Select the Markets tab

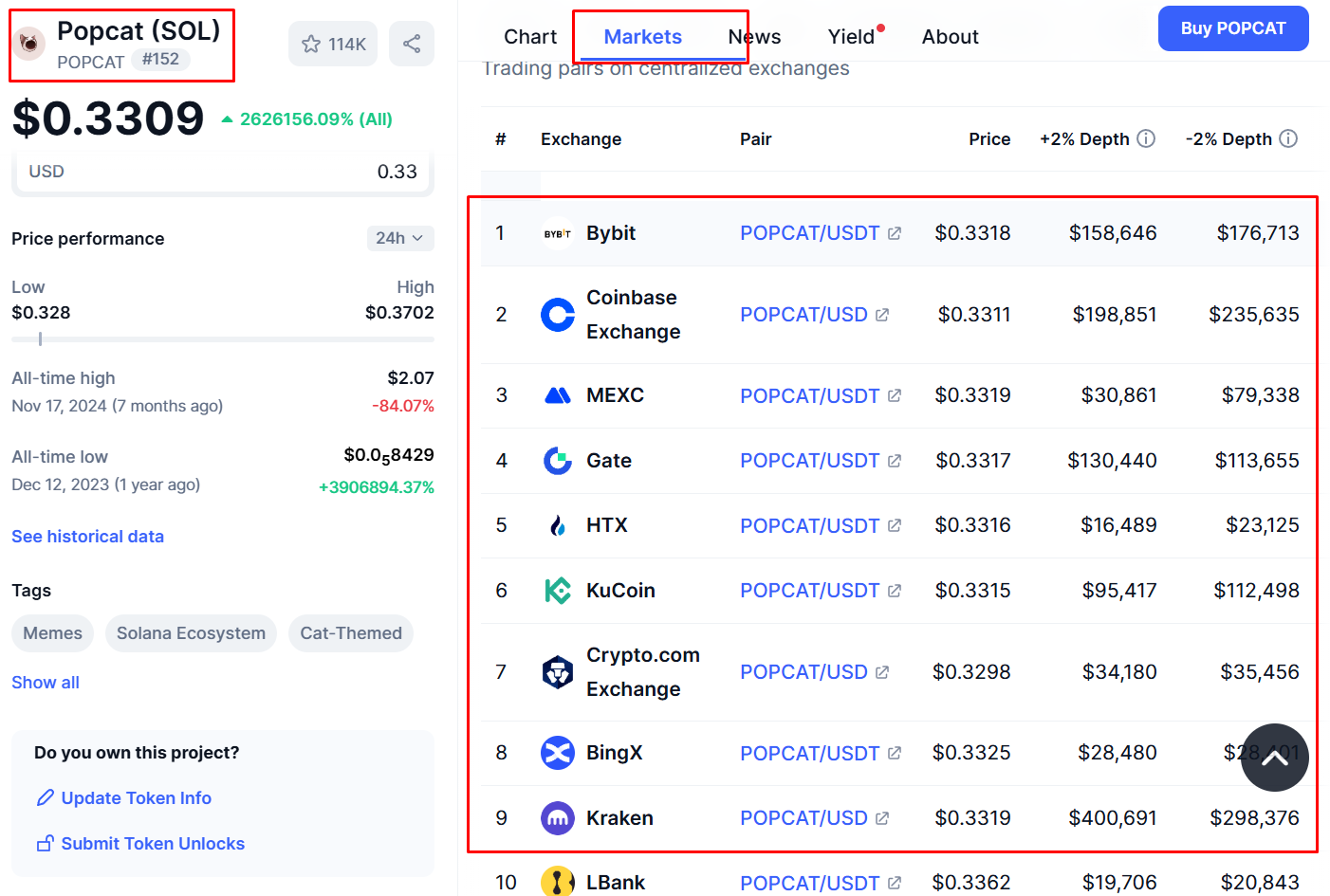tap(643, 37)
